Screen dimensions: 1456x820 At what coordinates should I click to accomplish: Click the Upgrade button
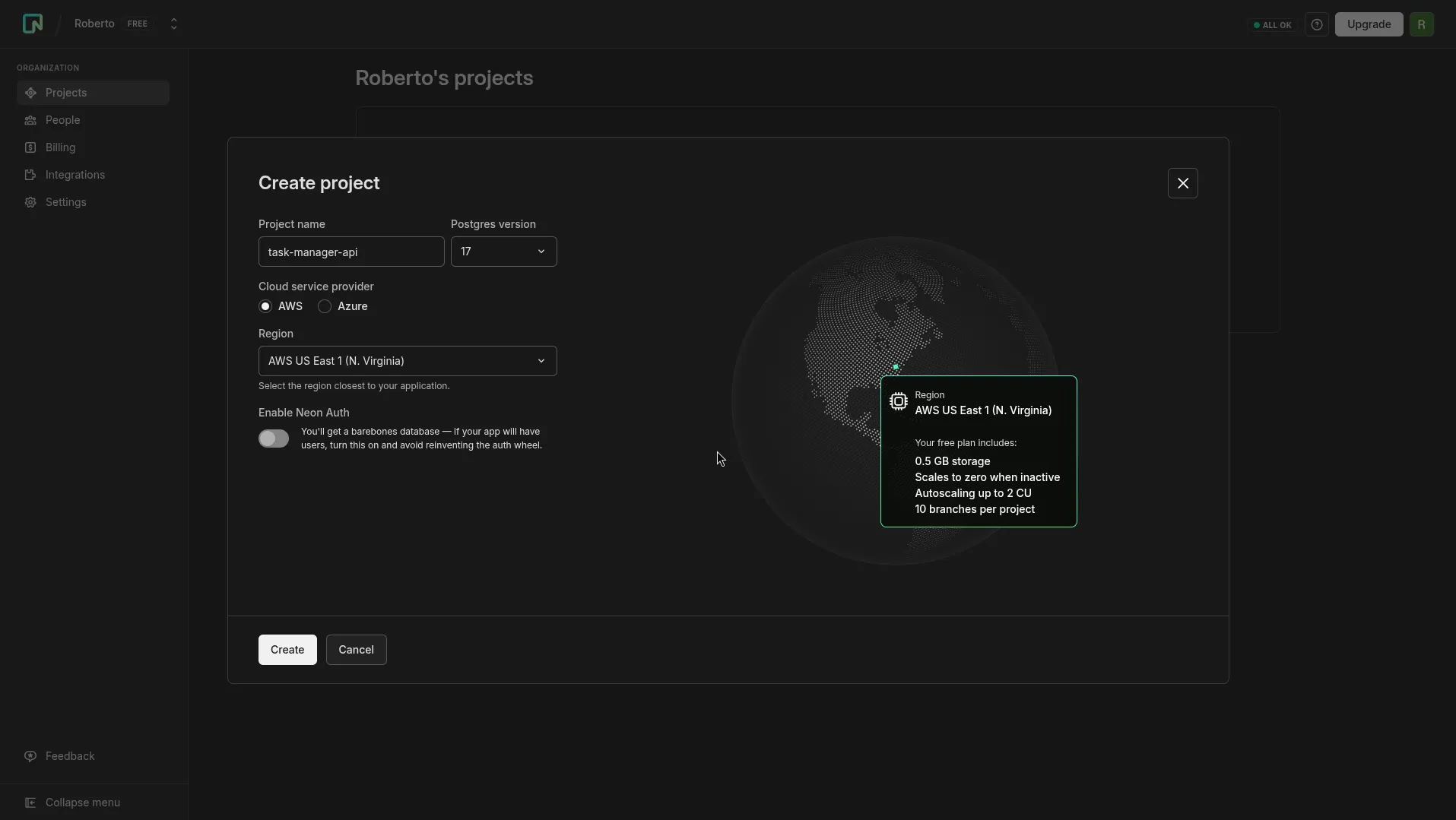click(x=1369, y=24)
